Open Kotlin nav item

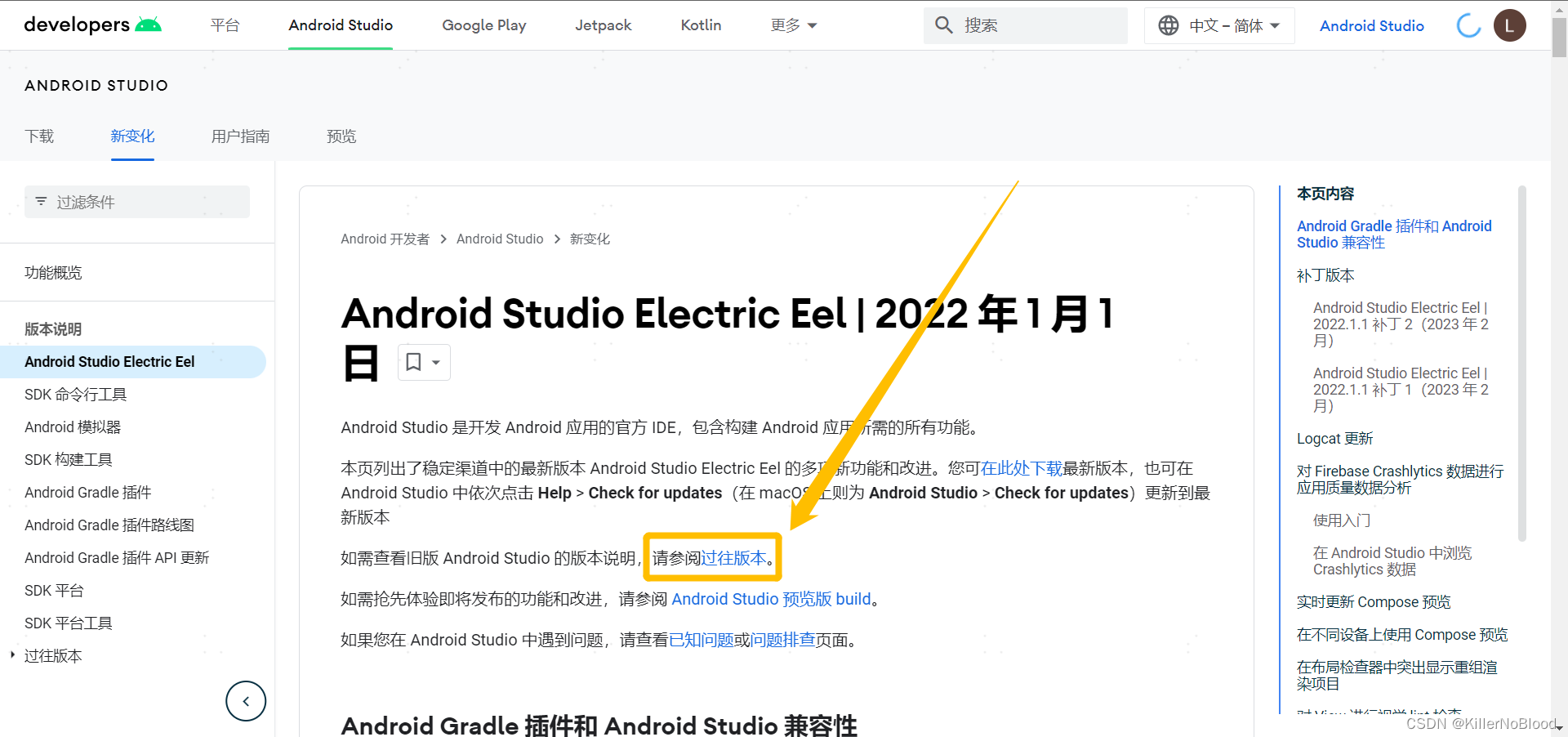(x=701, y=25)
